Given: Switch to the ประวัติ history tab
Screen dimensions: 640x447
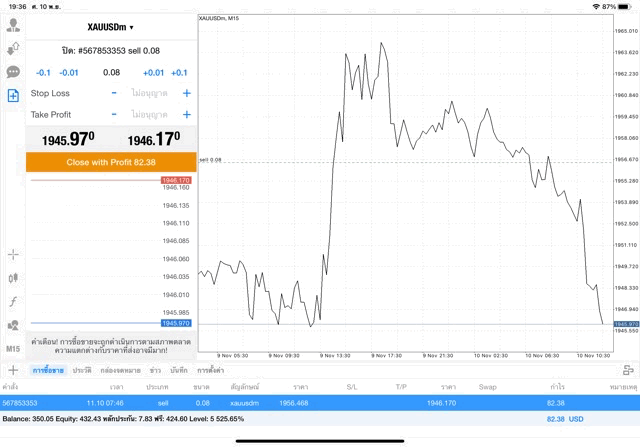Looking at the screenshot, I should click(81, 370).
